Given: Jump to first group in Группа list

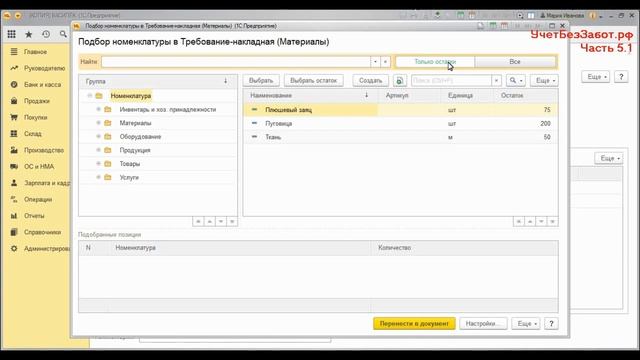Looking at the screenshot, I should tap(198, 221).
